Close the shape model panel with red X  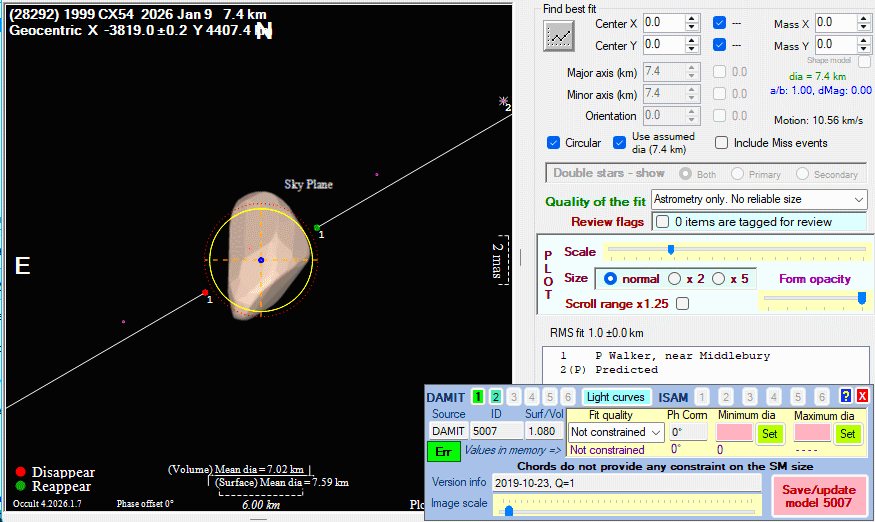click(x=861, y=397)
